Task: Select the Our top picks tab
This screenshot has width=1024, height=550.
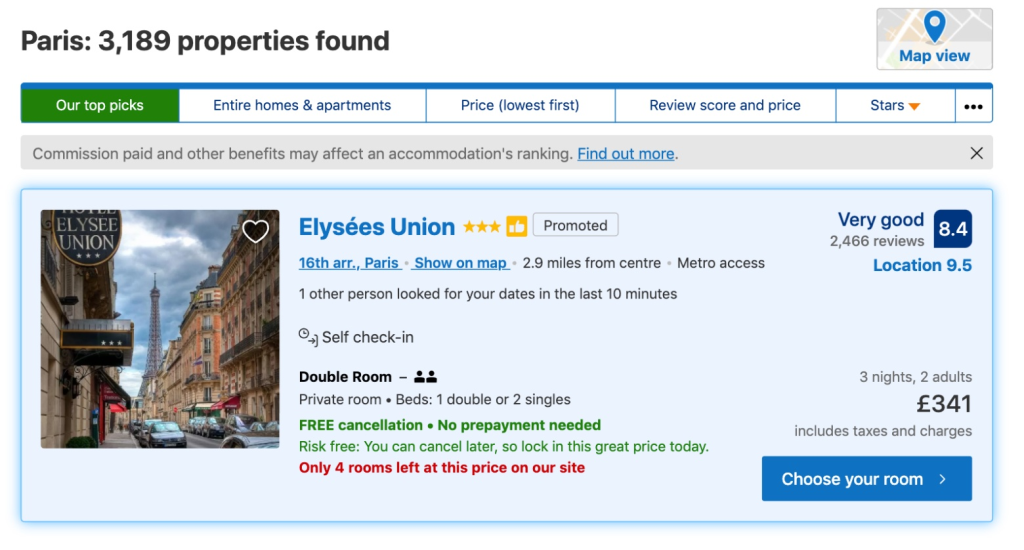Action: click(x=100, y=105)
